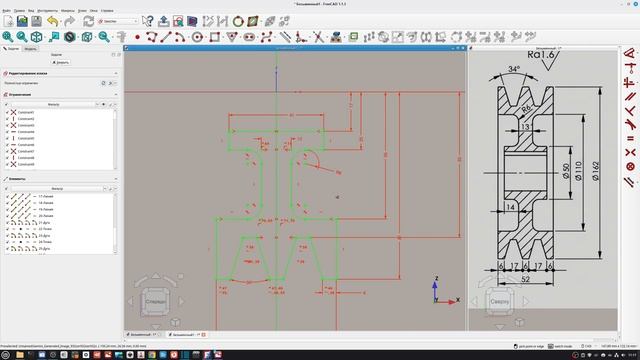The image size is (640, 360).
Task: Select the Trim edge tool
Action: tap(318, 37)
